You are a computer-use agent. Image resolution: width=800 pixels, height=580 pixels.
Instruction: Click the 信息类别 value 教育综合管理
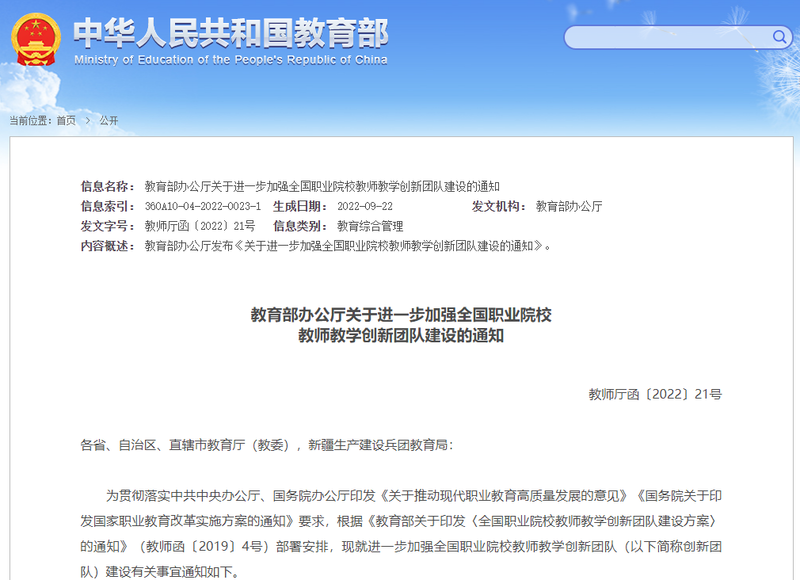click(x=370, y=226)
